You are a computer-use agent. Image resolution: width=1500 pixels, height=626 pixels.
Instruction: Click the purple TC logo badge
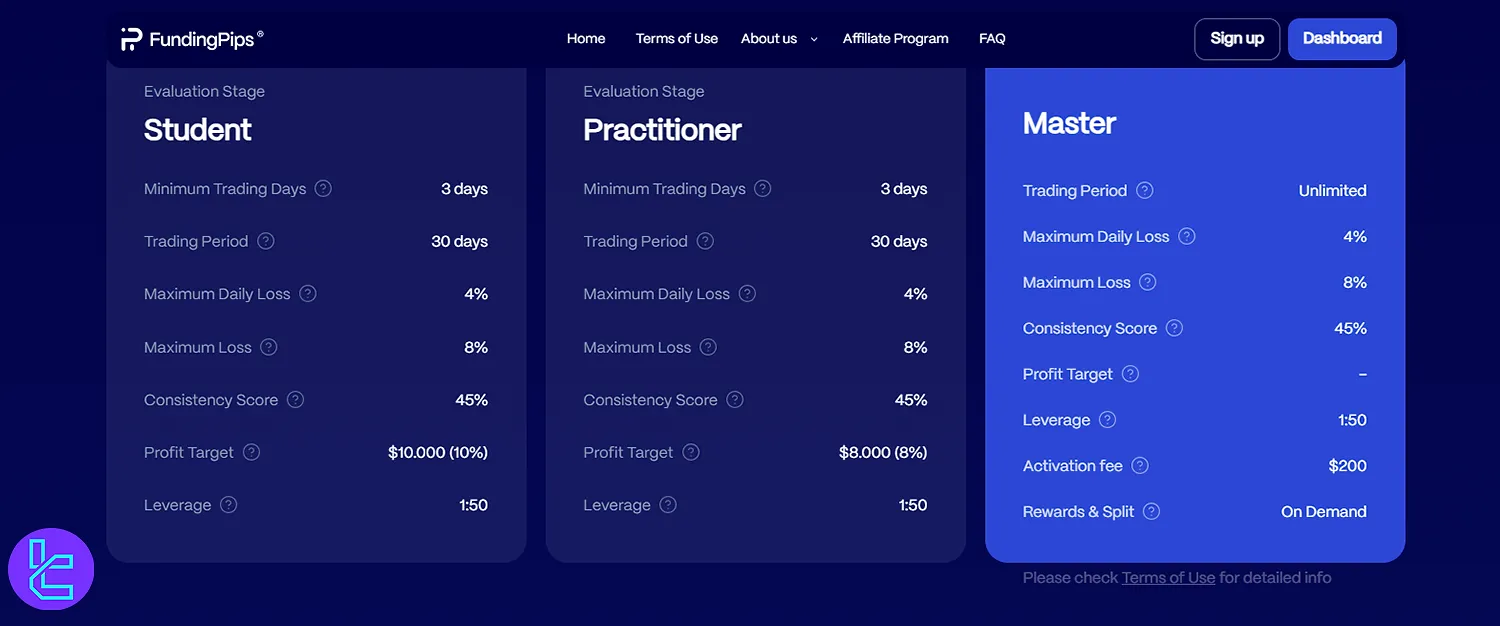[51, 570]
